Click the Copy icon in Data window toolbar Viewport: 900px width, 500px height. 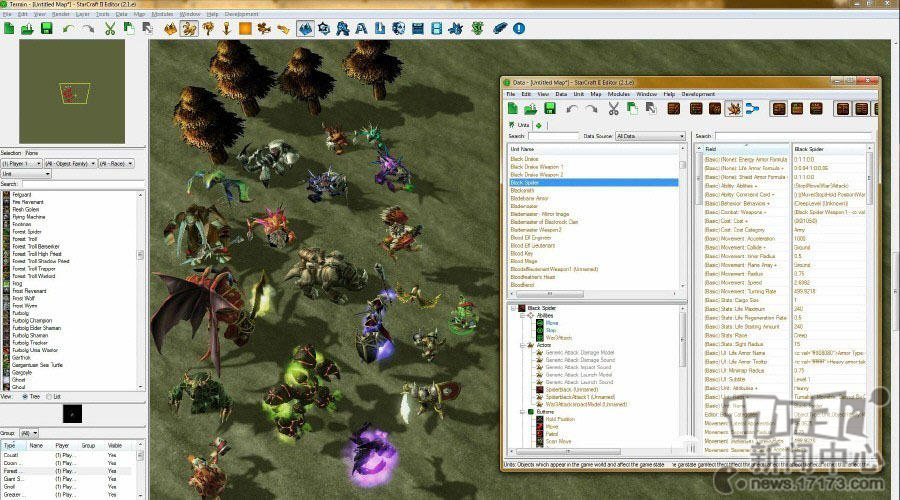coord(633,108)
